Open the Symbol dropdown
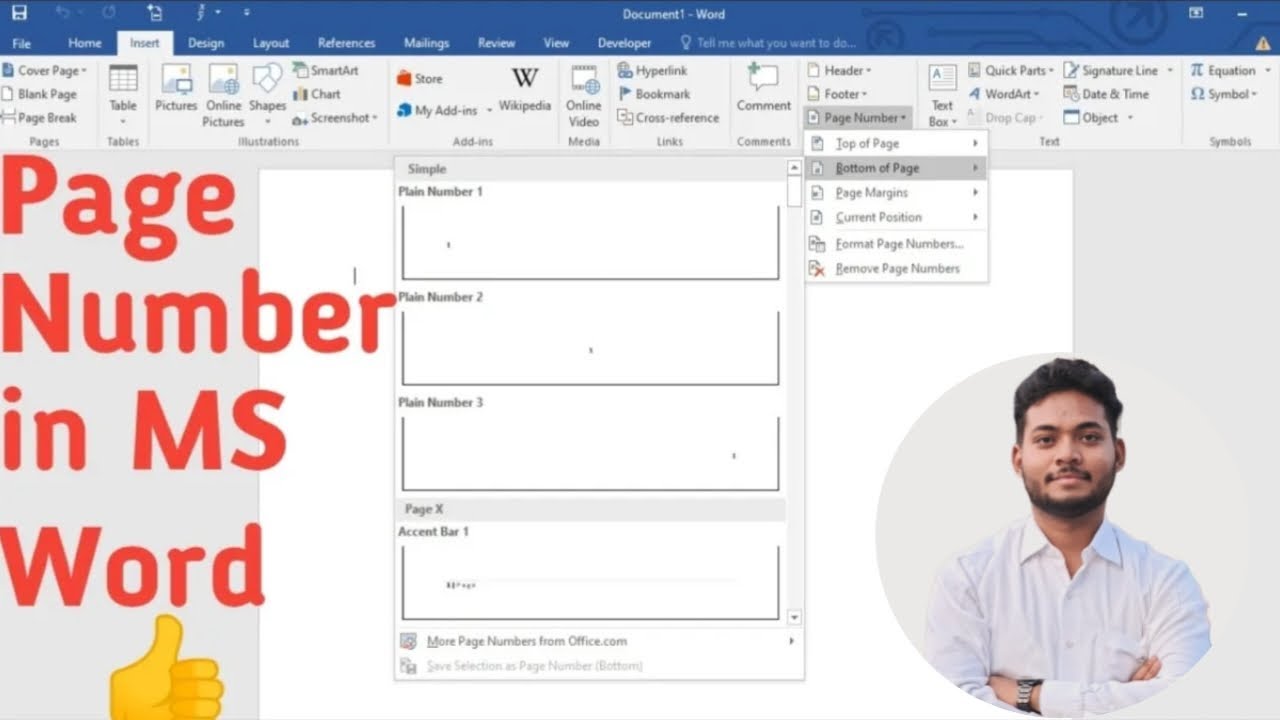The height and width of the screenshot is (720, 1280). click(1223, 94)
